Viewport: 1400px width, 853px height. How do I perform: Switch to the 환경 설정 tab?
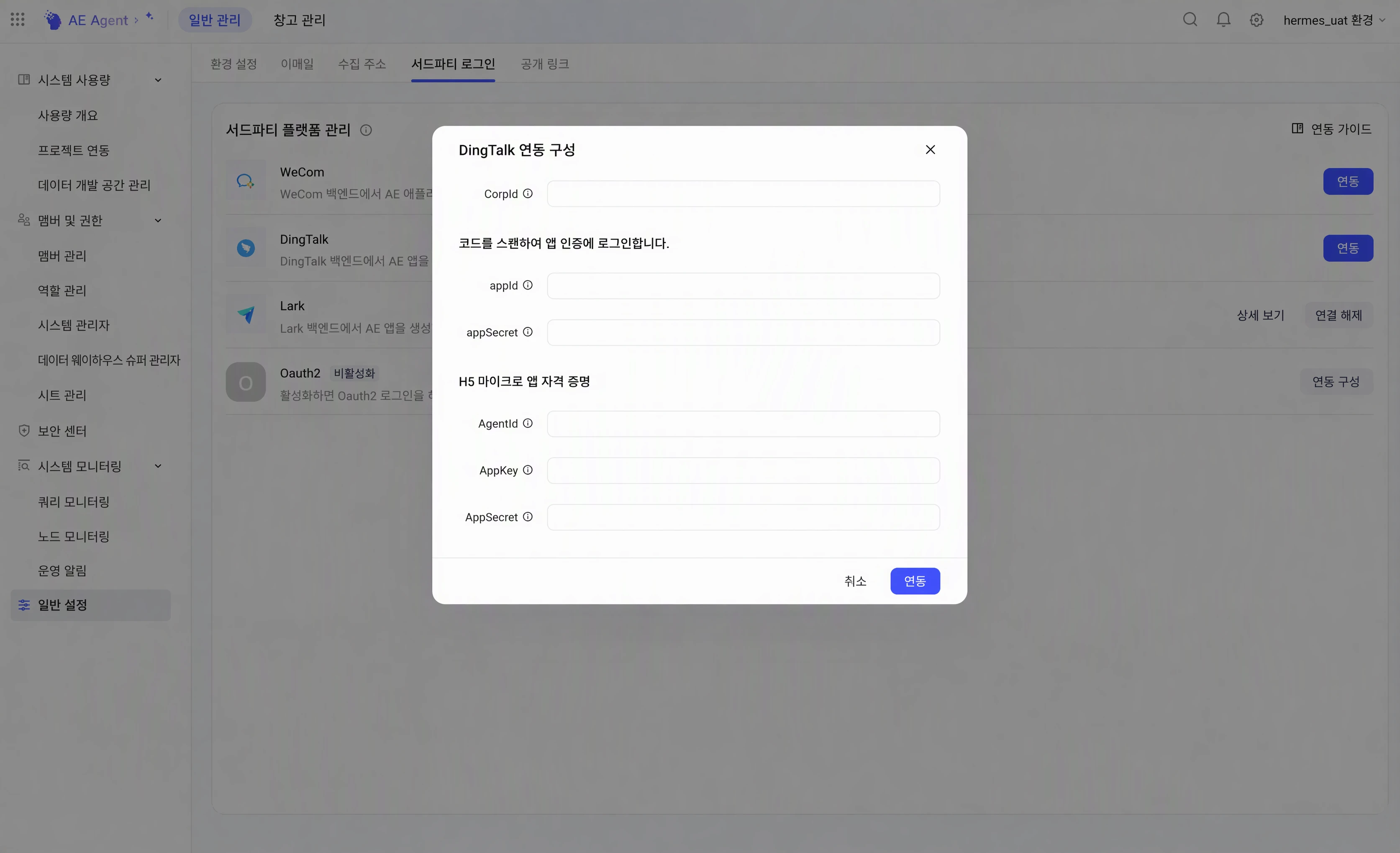pyautogui.click(x=233, y=64)
